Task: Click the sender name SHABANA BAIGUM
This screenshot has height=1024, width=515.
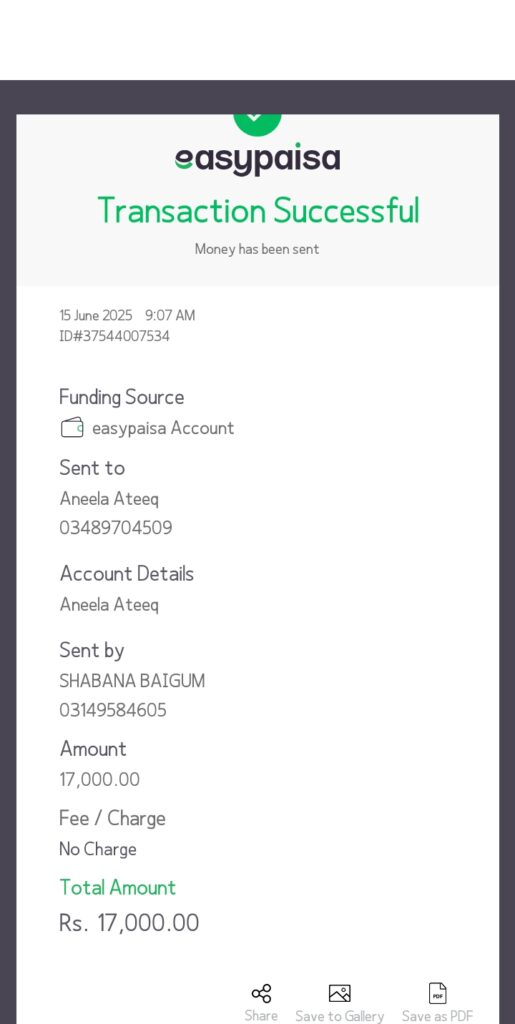Action: (x=133, y=680)
